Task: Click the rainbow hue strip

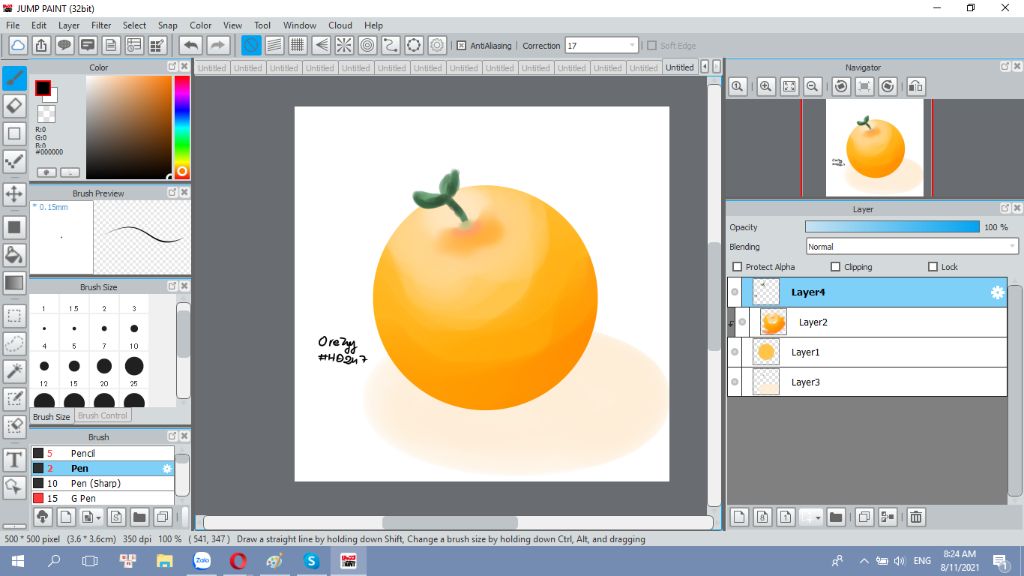Action: pyautogui.click(x=182, y=127)
